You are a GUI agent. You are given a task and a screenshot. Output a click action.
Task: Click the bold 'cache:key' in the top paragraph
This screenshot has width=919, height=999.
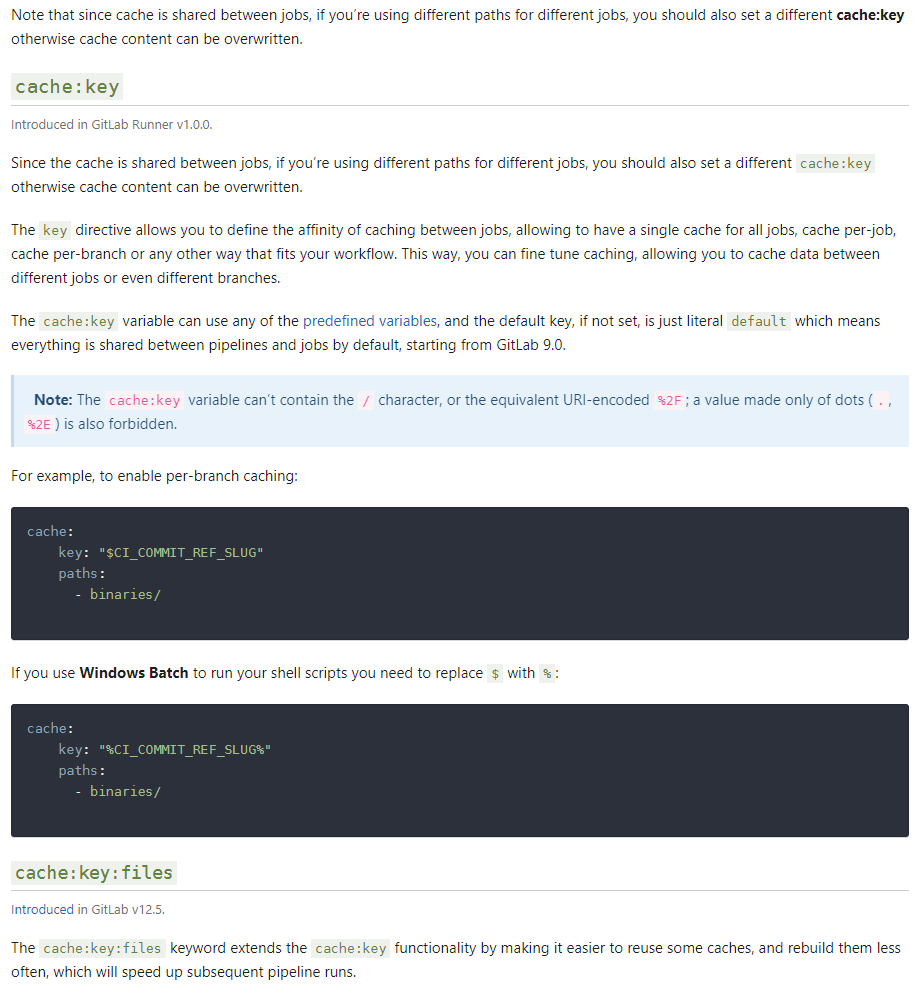pos(870,15)
